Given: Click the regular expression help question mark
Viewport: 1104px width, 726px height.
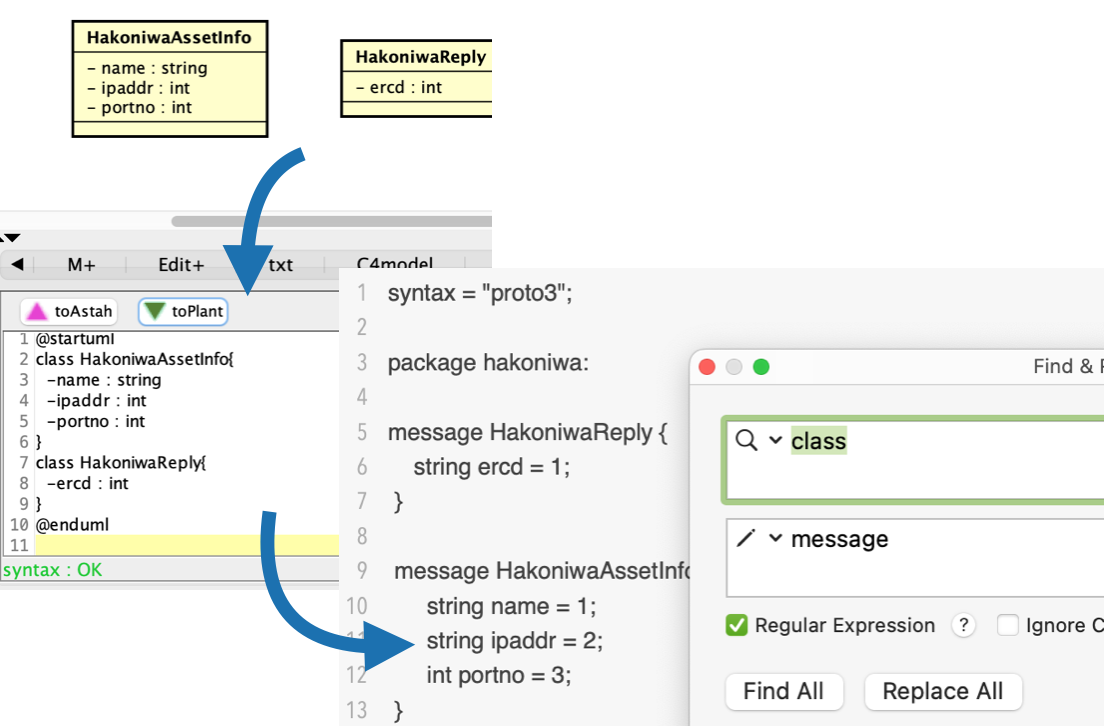Looking at the screenshot, I should point(963,626).
